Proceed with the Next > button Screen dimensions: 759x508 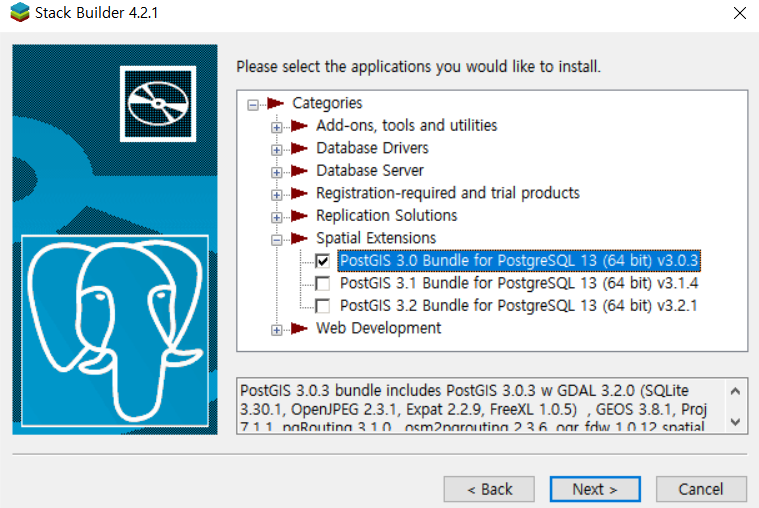(x=595, y=489)
